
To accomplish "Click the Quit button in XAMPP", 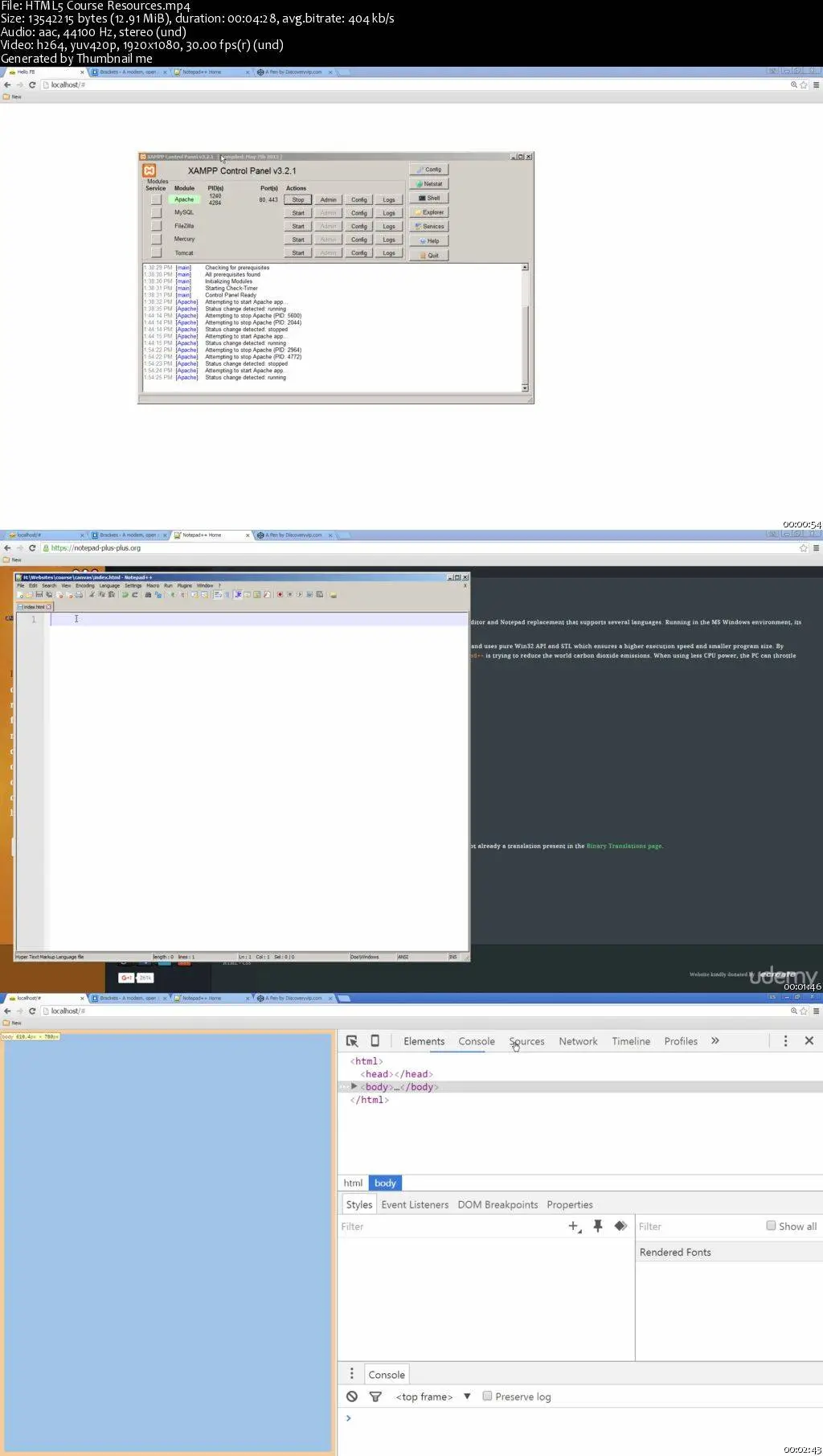I will click(429, 255).
